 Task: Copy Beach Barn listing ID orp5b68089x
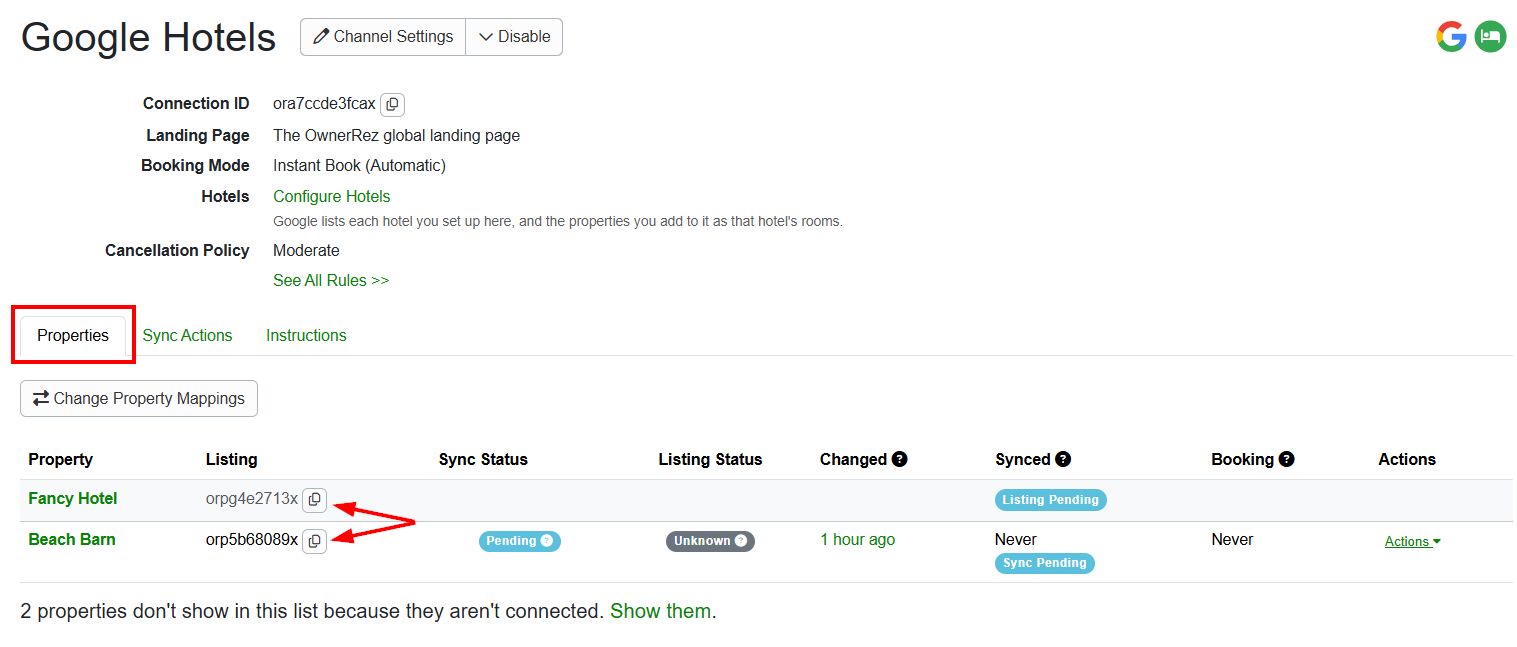point(314,540)
